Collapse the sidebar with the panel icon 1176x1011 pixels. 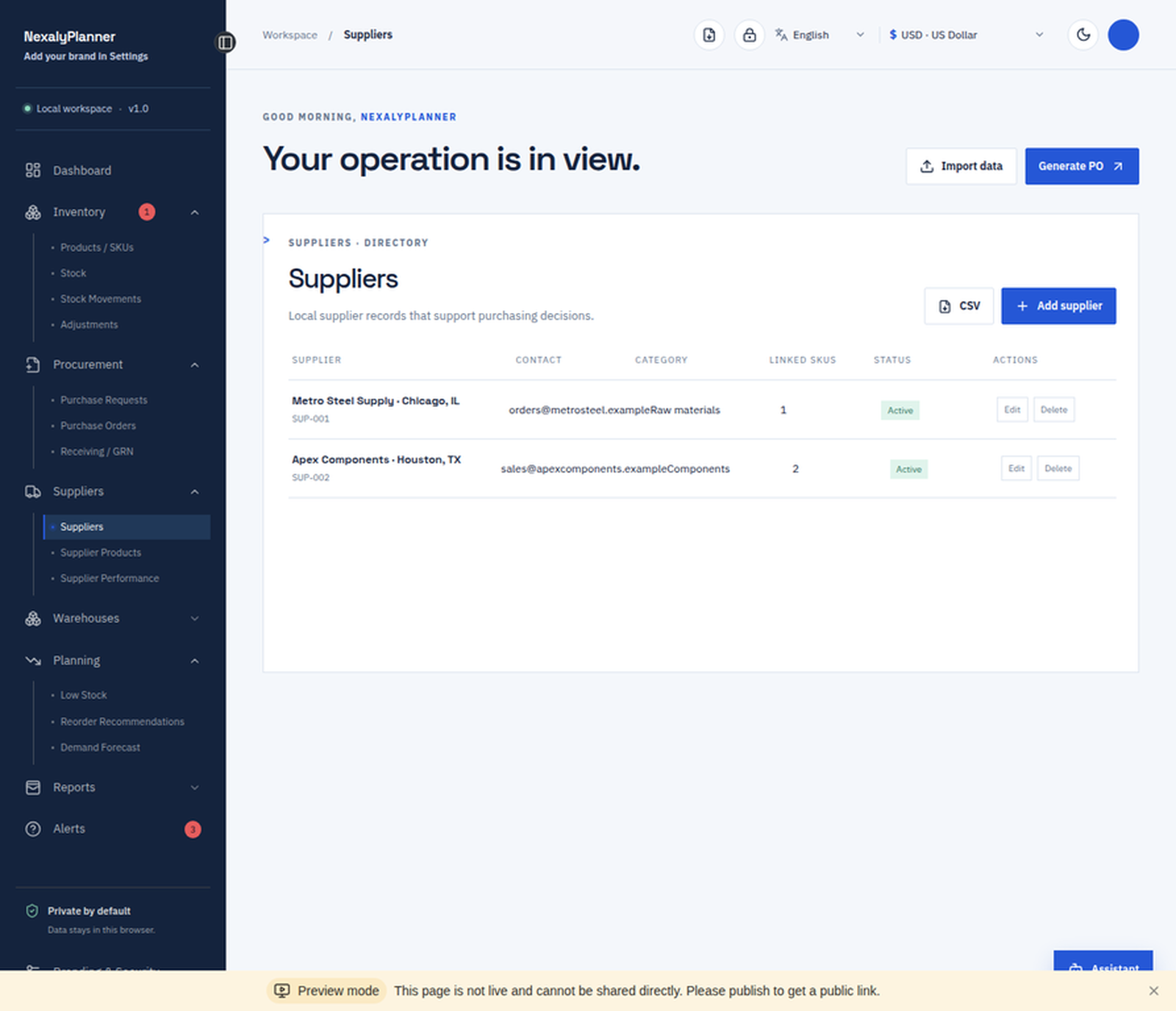[x=226, y=43]
